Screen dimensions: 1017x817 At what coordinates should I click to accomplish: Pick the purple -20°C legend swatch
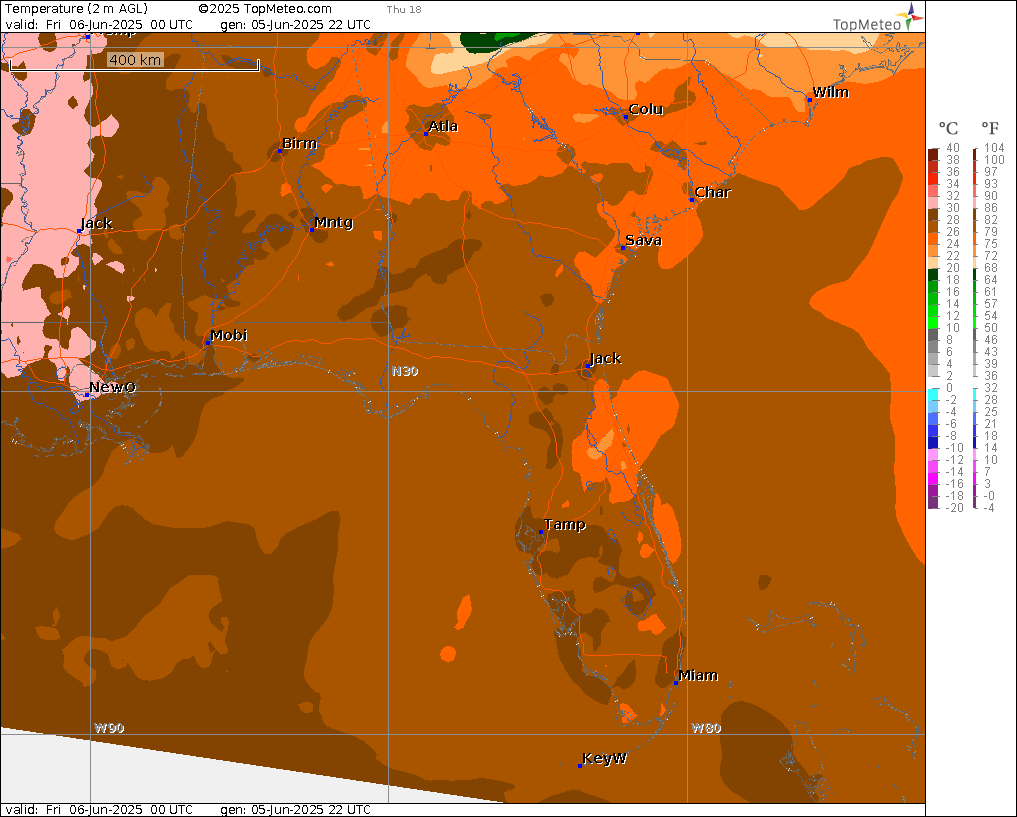[933, 503]
